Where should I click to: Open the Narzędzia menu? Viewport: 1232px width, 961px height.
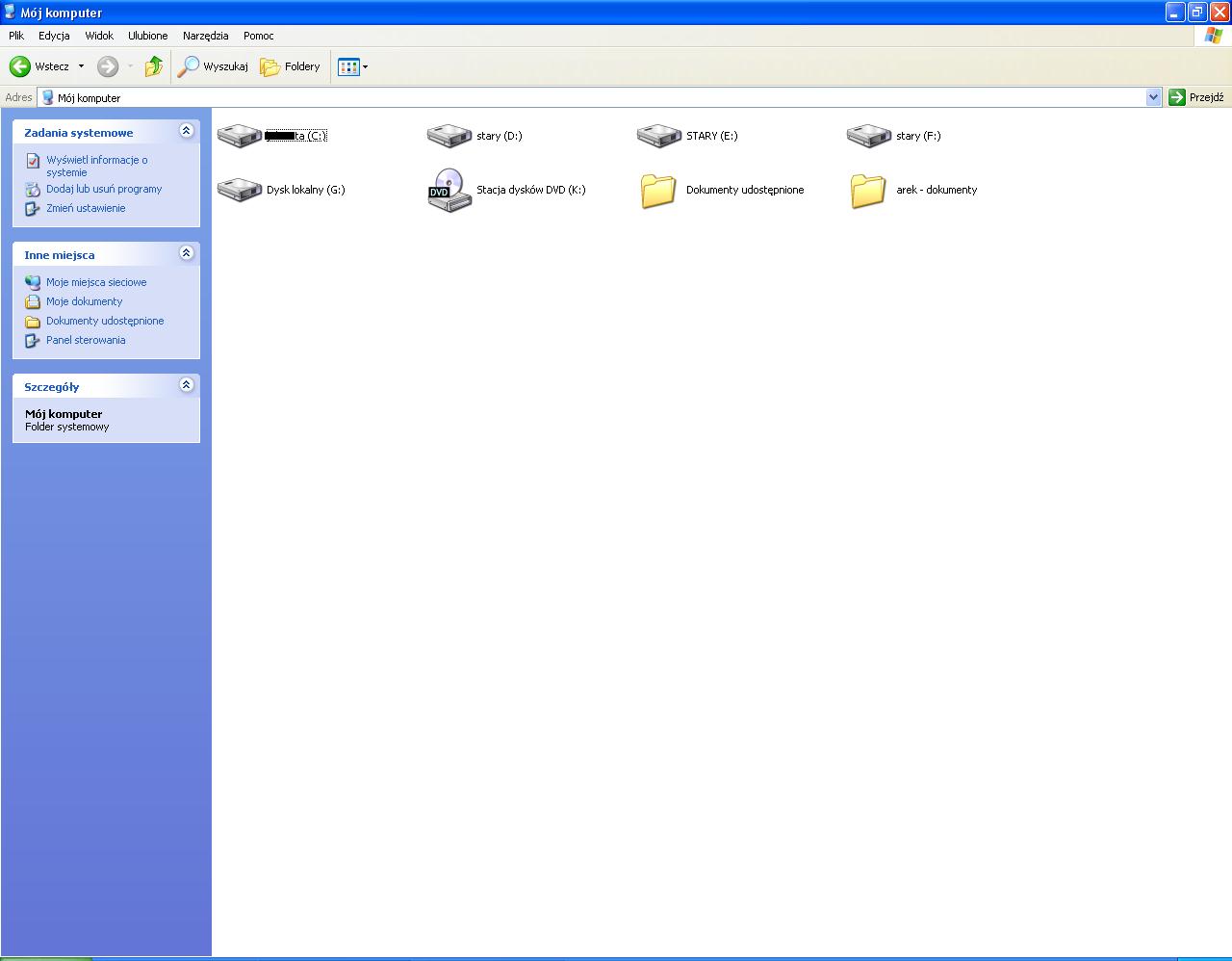click(206, 36)
